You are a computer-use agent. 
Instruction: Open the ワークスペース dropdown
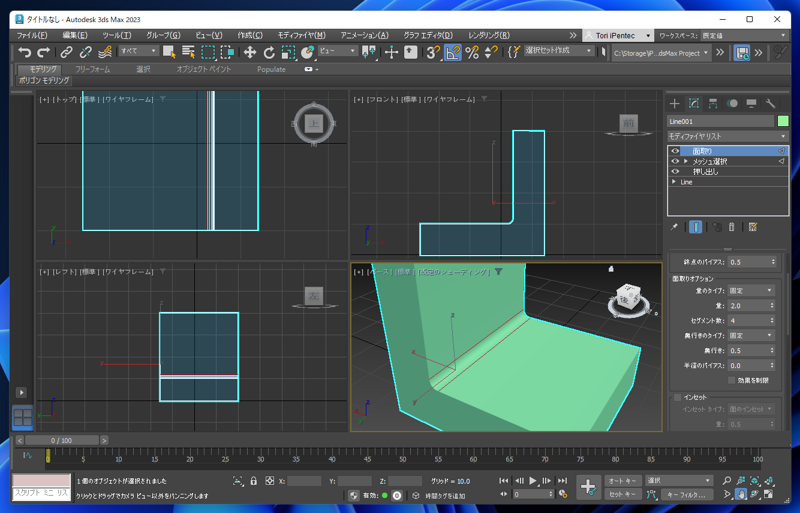(744, 35)
